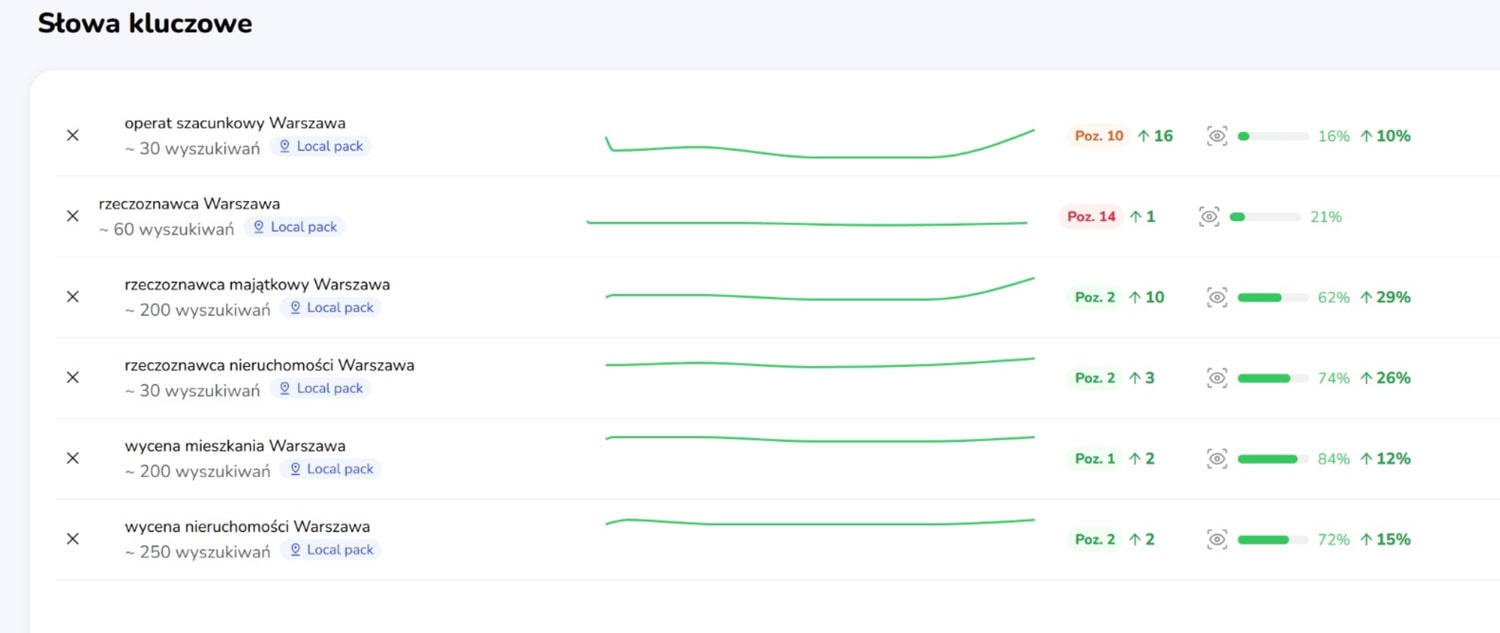
Task: Click Local pack pin icon for 'wycena nieruchomości Warszawa'
Action: click(295, 550)
